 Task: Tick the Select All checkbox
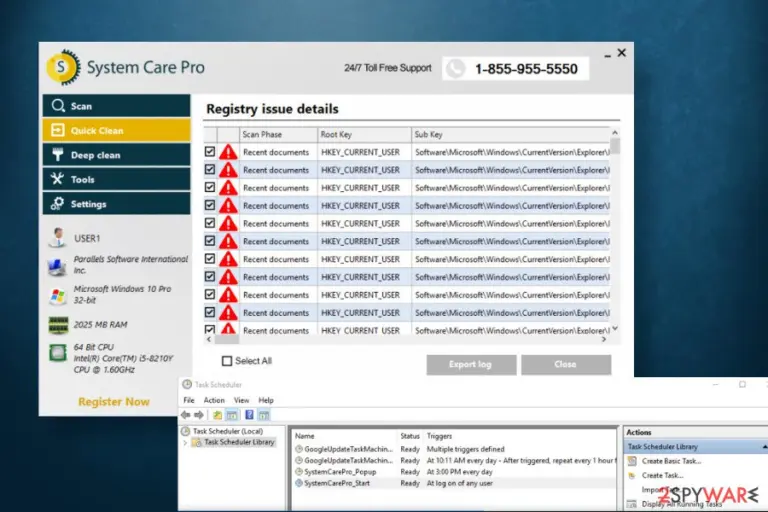coord(227,361)
